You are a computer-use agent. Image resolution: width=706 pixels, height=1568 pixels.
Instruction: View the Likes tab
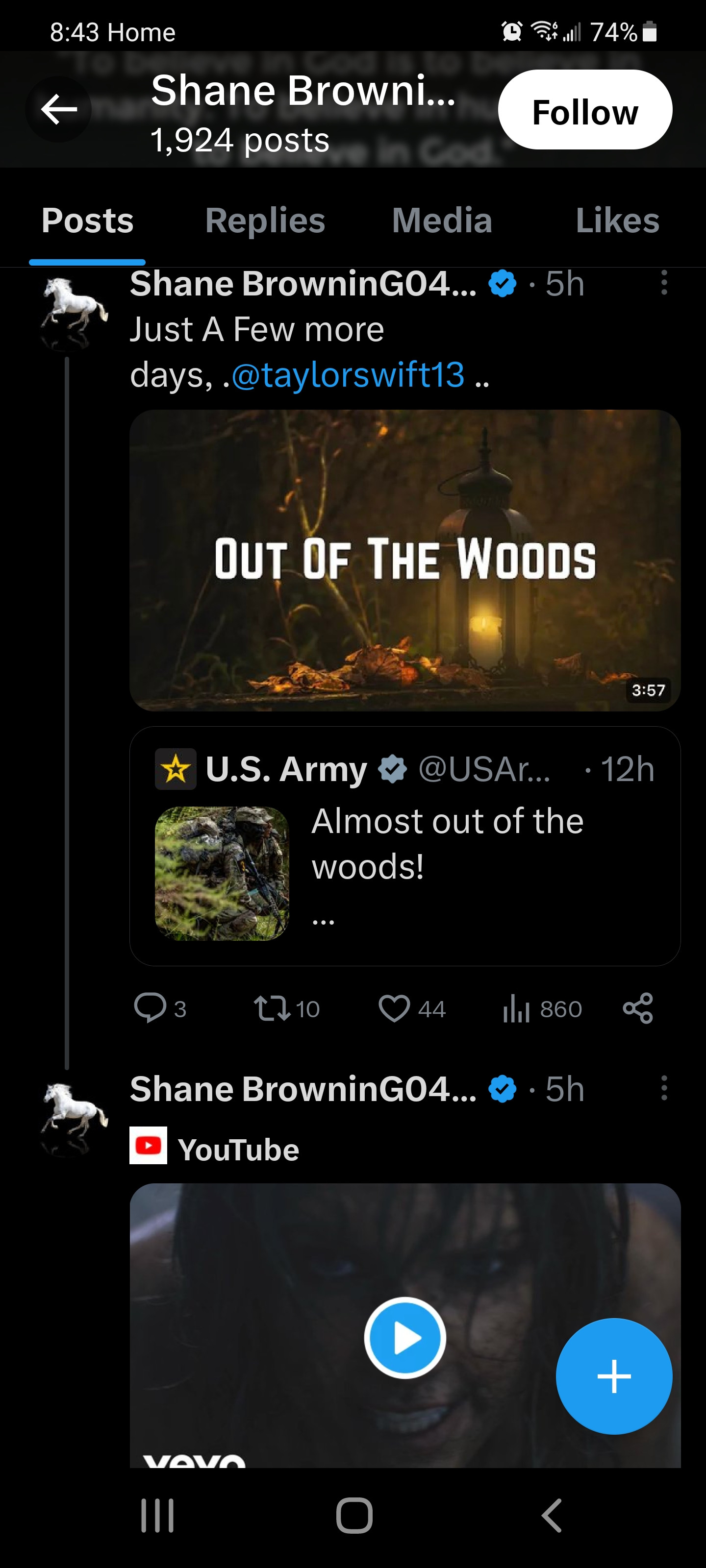pyautogui.click(x=617, y=220)
